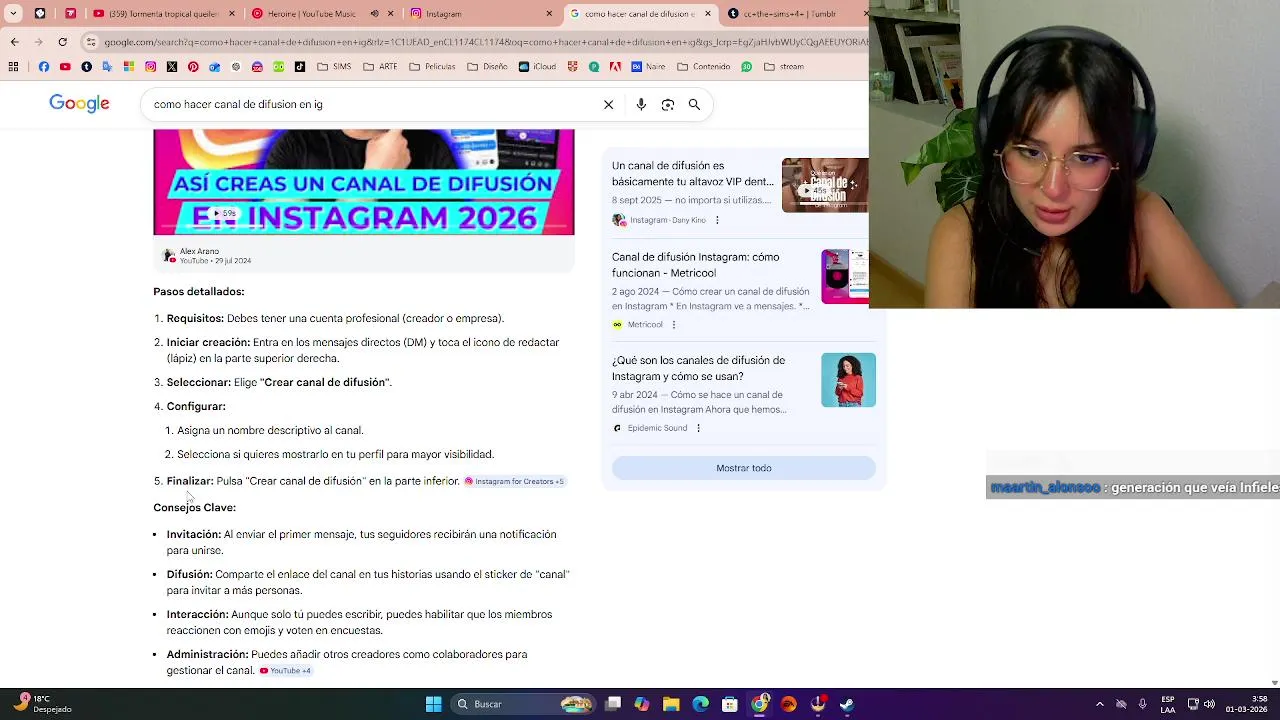Open the Diseño bookmarks folder

(487, 67)
